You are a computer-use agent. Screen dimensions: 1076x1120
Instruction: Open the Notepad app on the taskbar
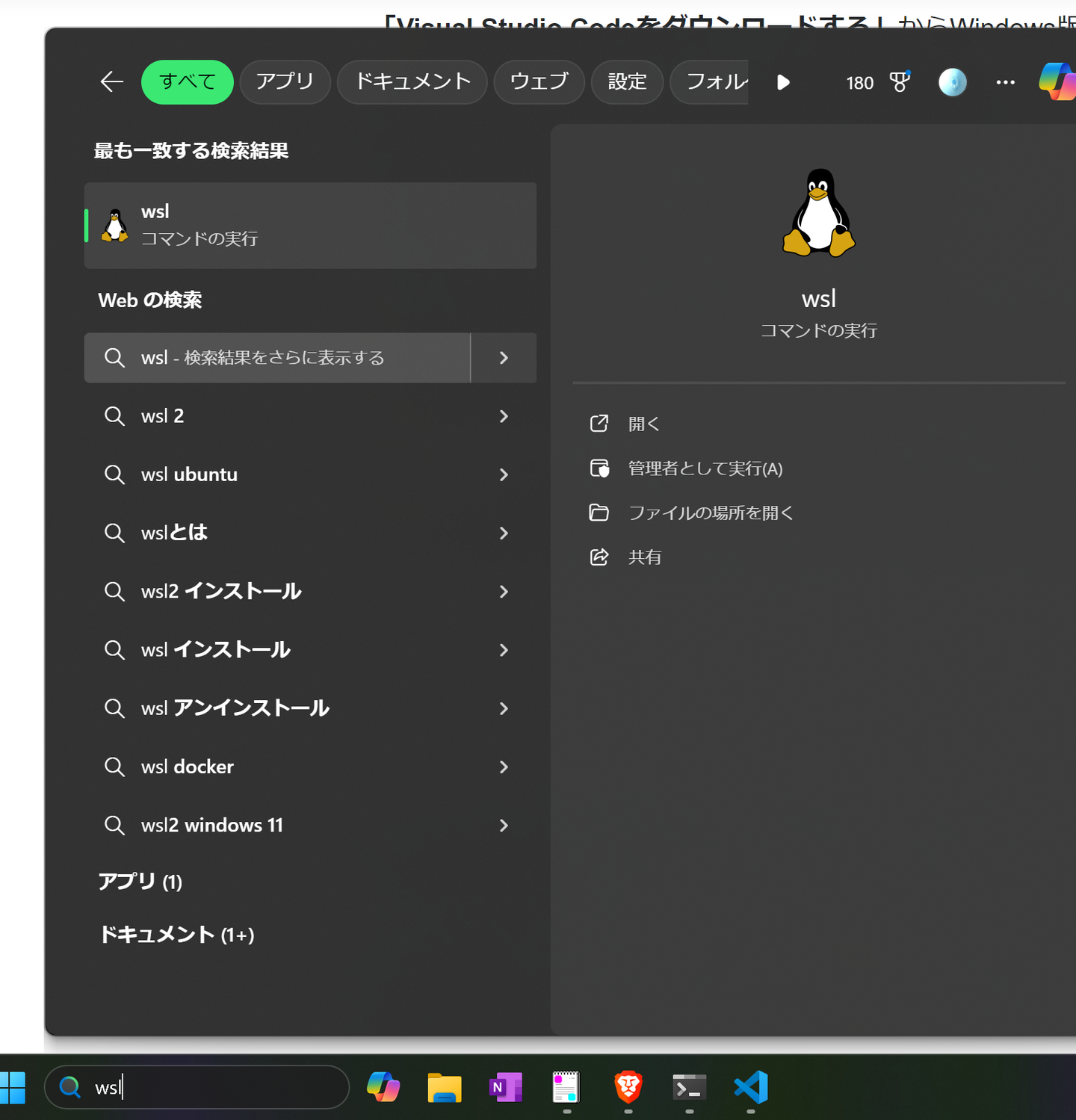click(x=566, y=1087)
